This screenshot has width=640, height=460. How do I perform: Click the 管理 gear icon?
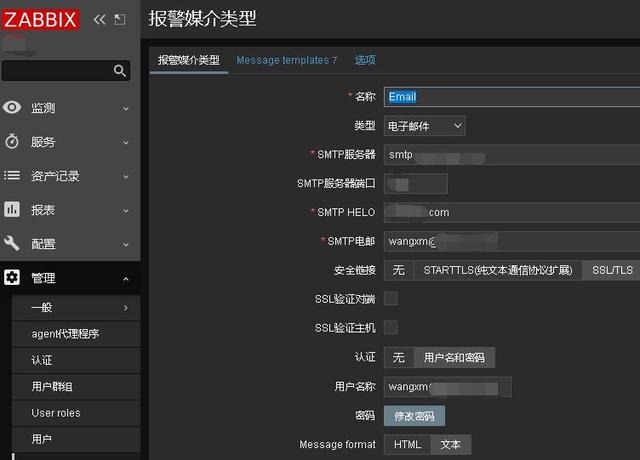coord(12,278)
